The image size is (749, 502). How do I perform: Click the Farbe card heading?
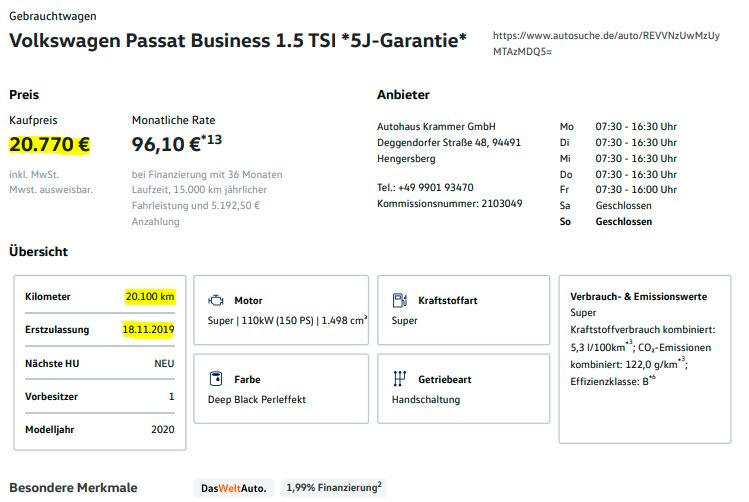coord(247,379)
